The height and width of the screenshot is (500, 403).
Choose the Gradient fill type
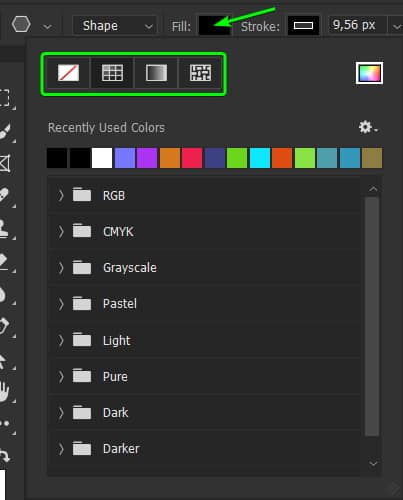[156, 73]
